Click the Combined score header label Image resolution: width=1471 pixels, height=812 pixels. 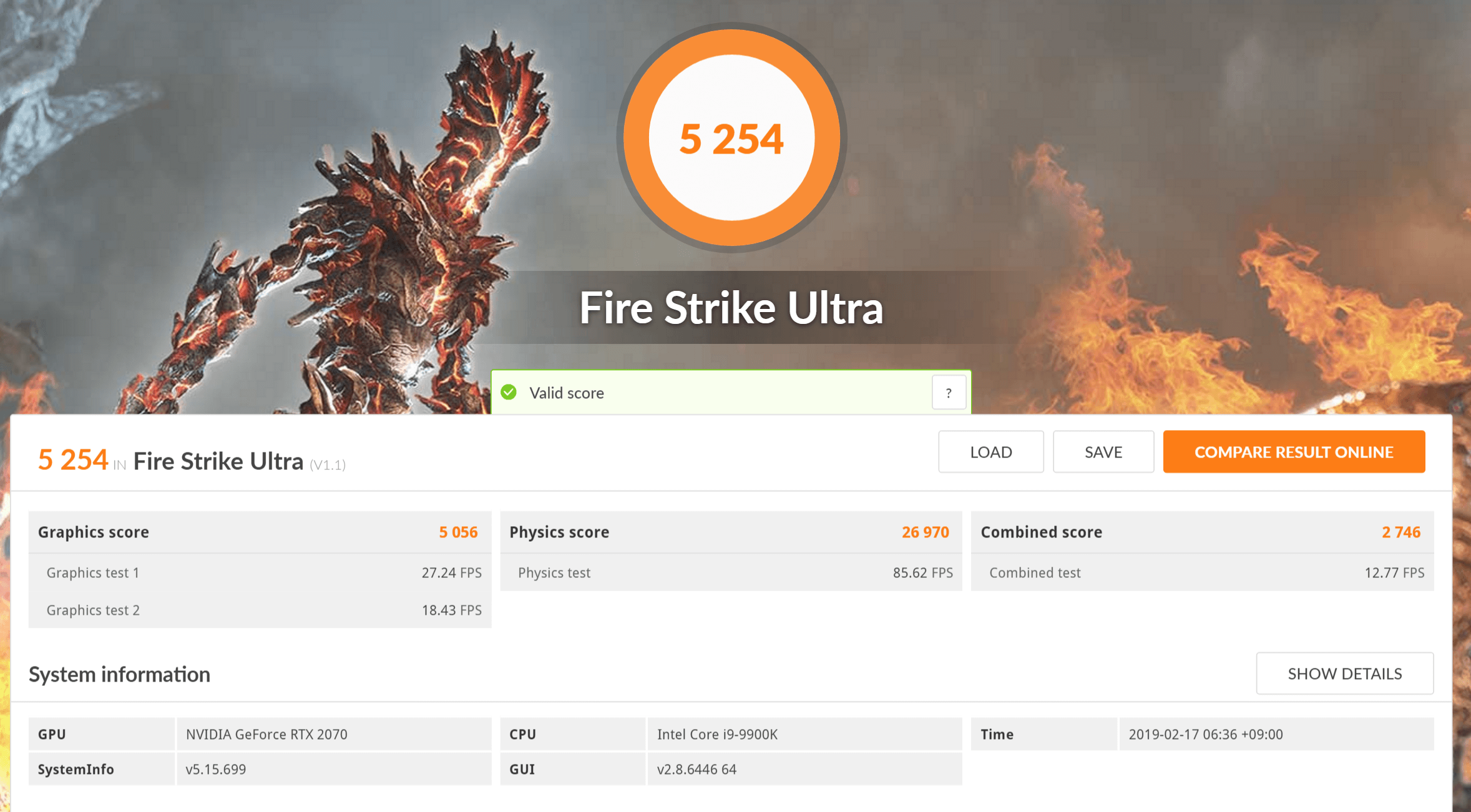point(1042,532)
